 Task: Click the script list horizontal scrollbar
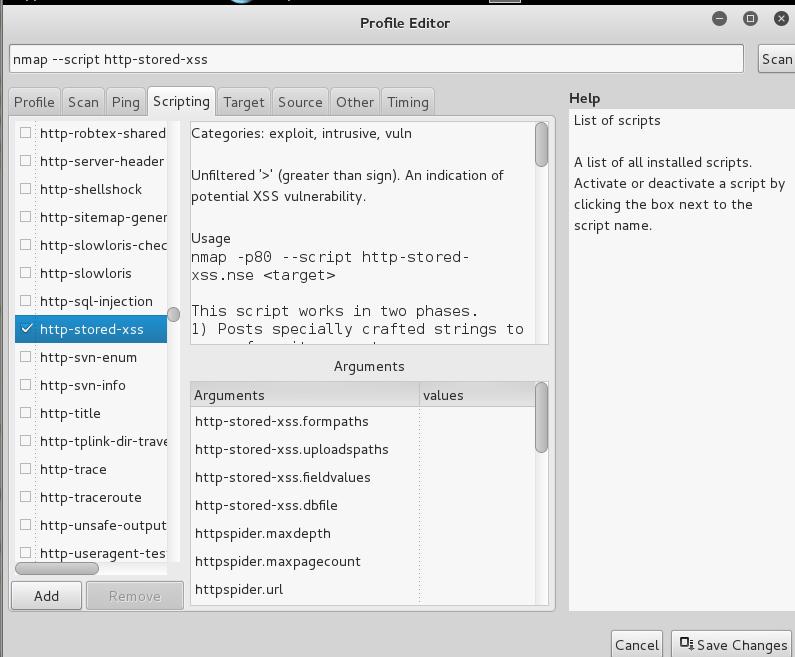(57, 568)
